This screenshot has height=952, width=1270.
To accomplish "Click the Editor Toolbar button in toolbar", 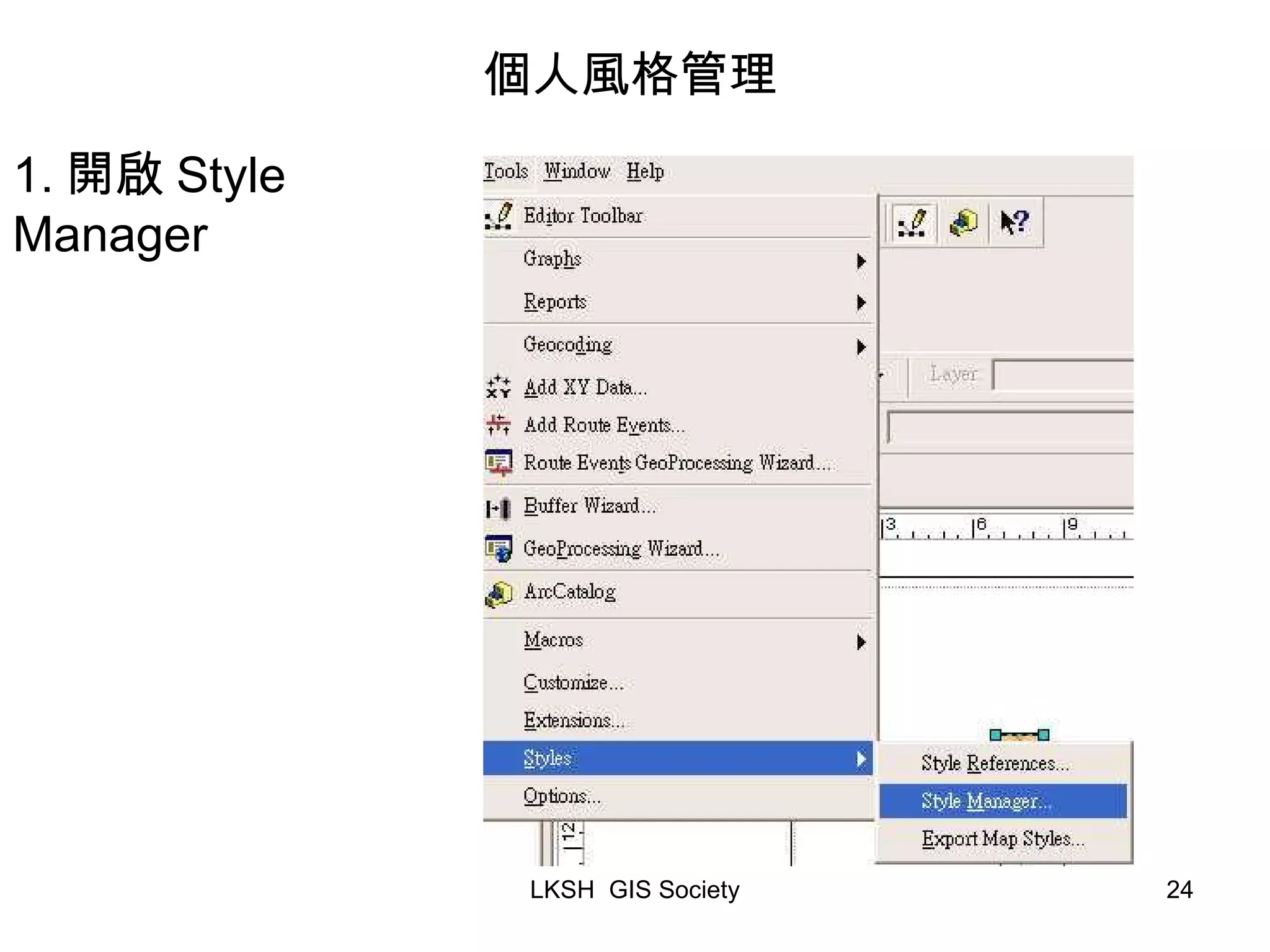I will tap(912, 223).
